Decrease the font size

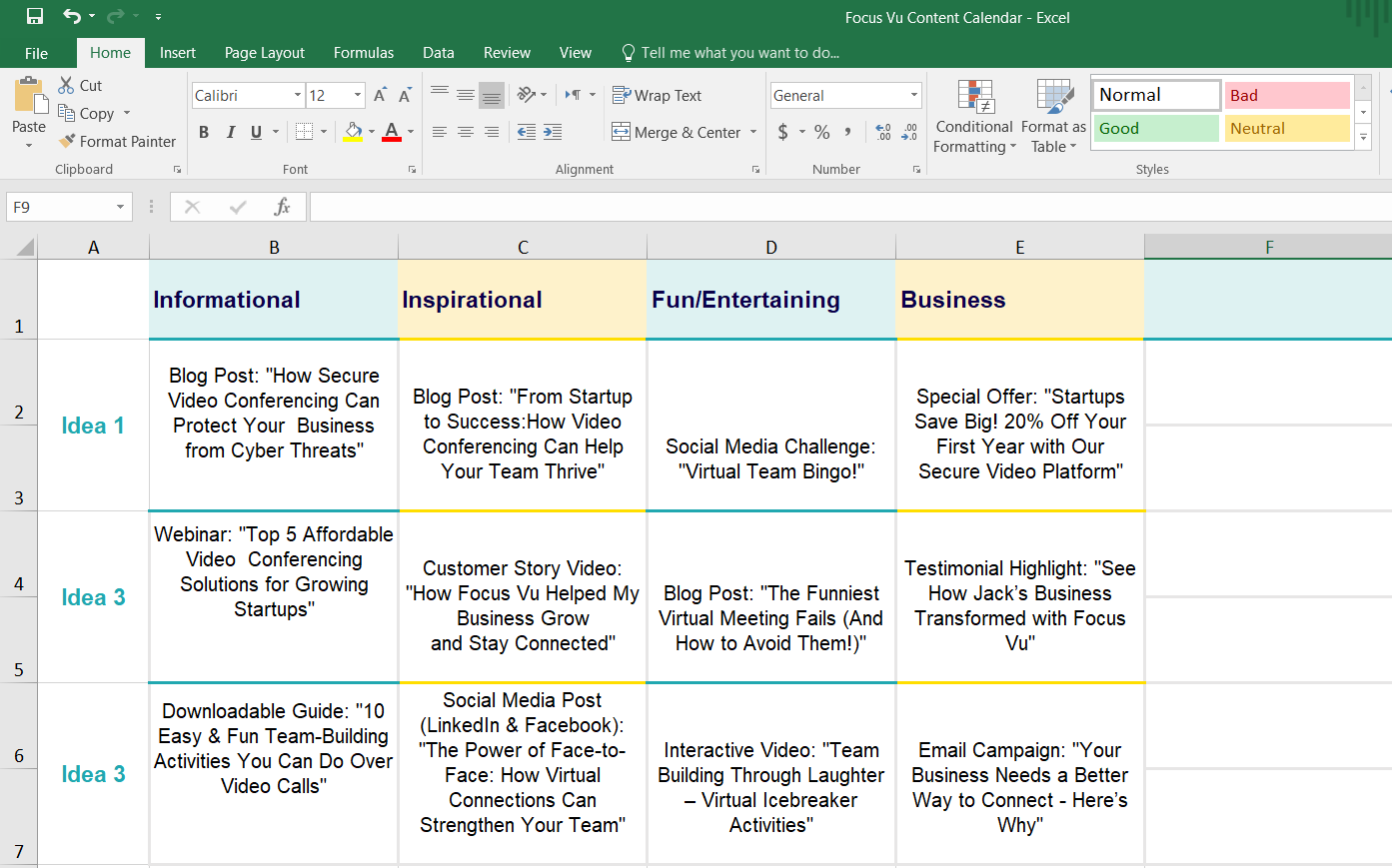pos(405,96)
